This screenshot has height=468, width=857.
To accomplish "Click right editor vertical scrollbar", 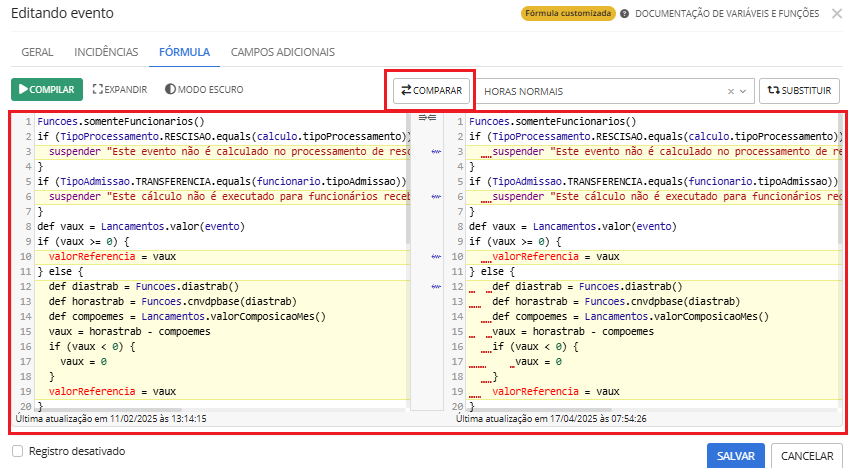I will [840, 179].
